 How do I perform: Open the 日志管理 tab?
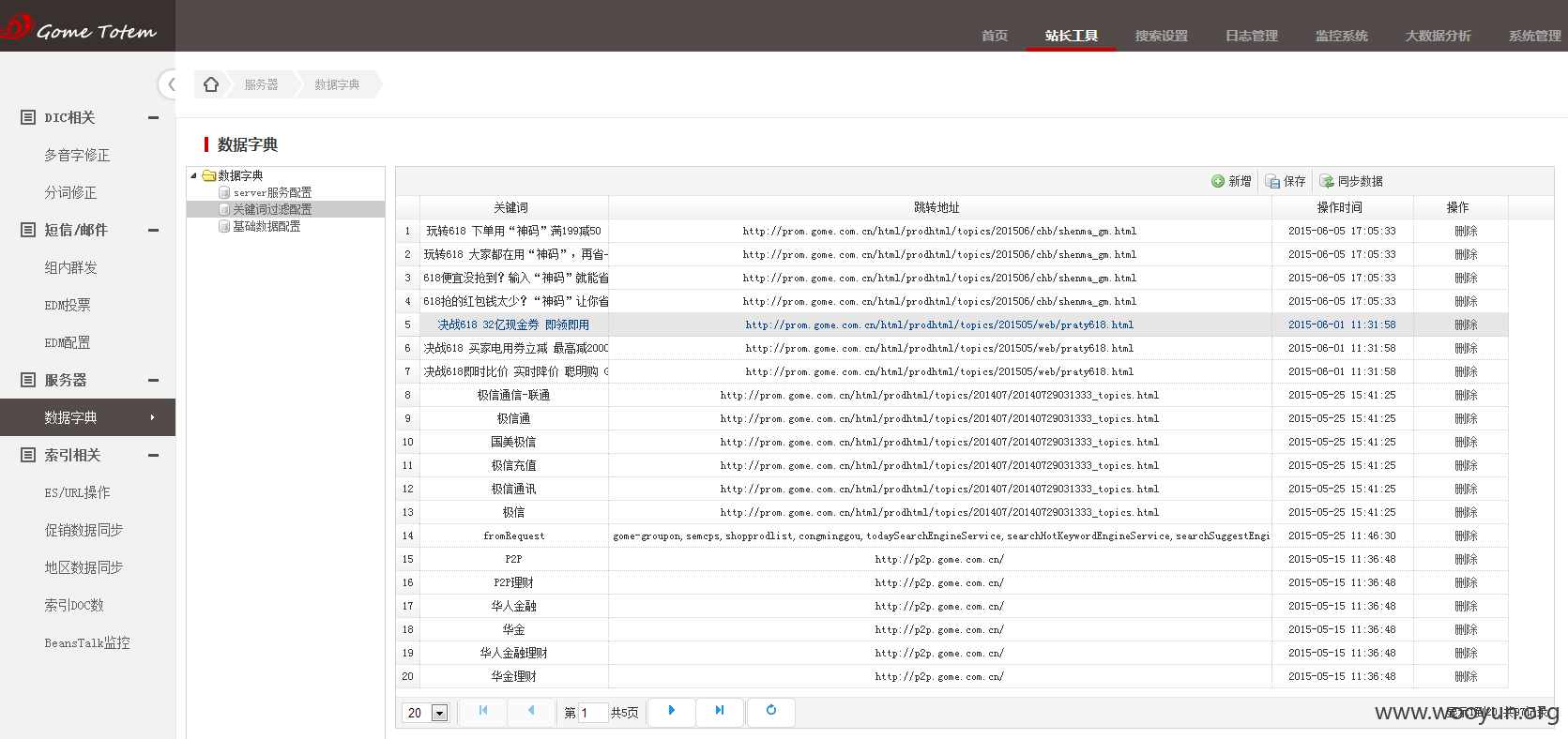pyautogui.click(x=1252, y=36)
